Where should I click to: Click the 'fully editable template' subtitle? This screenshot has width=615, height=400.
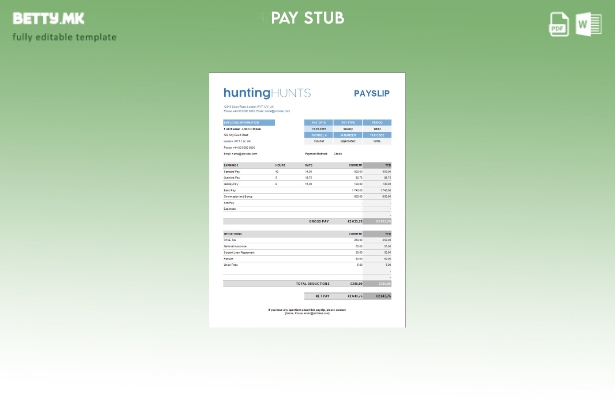point(64,37)
